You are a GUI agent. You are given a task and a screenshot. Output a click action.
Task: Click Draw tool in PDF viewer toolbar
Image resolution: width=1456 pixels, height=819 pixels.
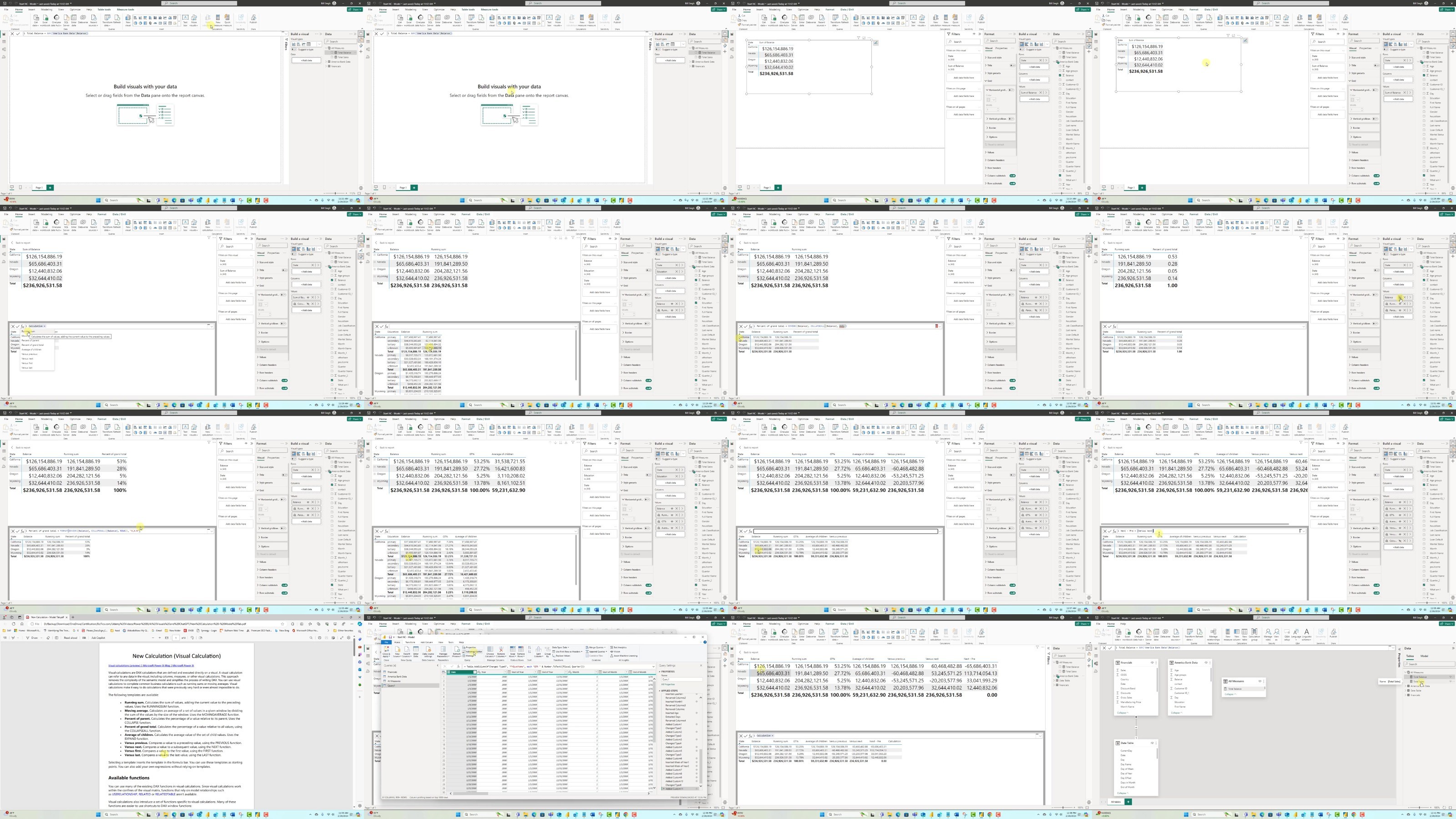coord(33,638)
